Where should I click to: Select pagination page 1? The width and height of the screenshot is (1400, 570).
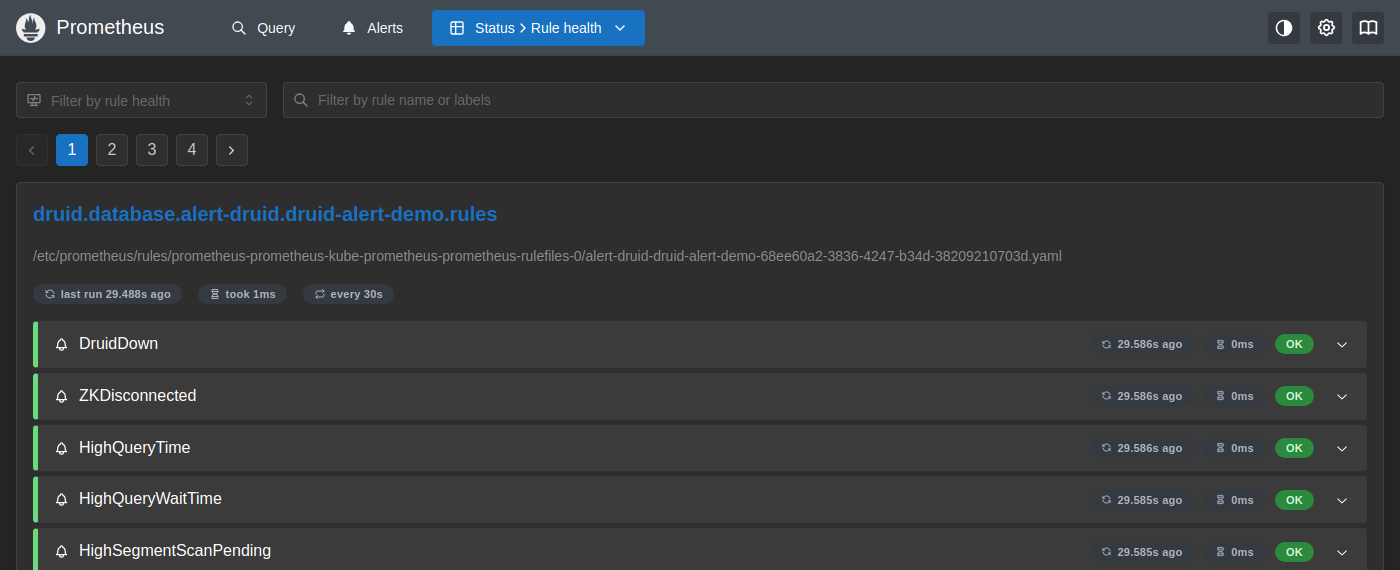pyautogui.click(x=72, y=150)
